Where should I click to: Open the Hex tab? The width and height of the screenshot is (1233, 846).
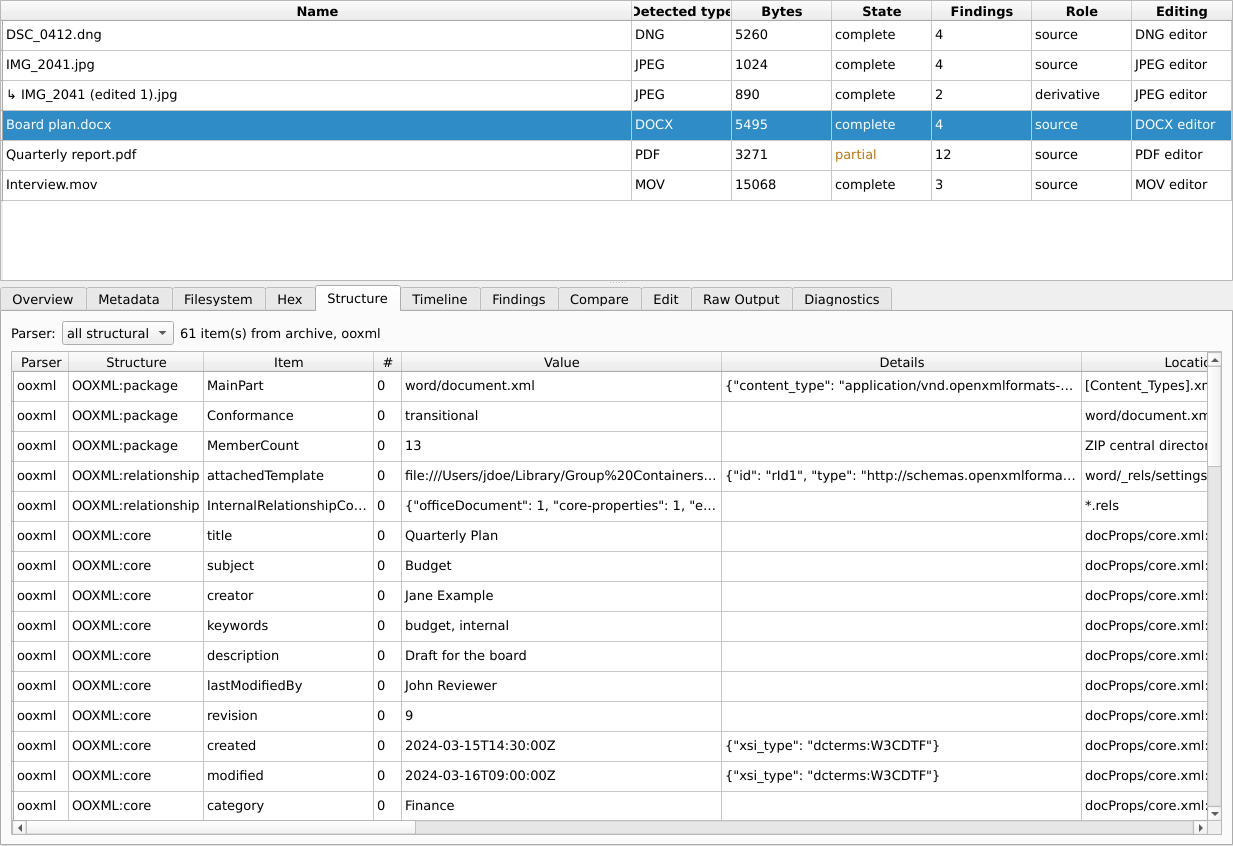[x=290, y=299]
